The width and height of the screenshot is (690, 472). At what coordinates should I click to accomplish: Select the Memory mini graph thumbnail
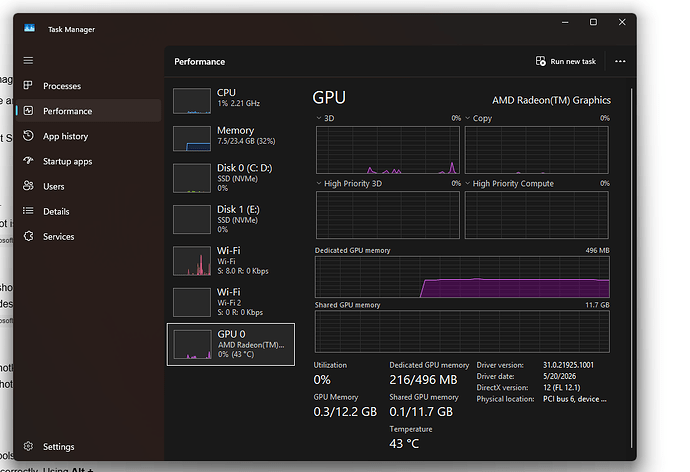[192, 139]
